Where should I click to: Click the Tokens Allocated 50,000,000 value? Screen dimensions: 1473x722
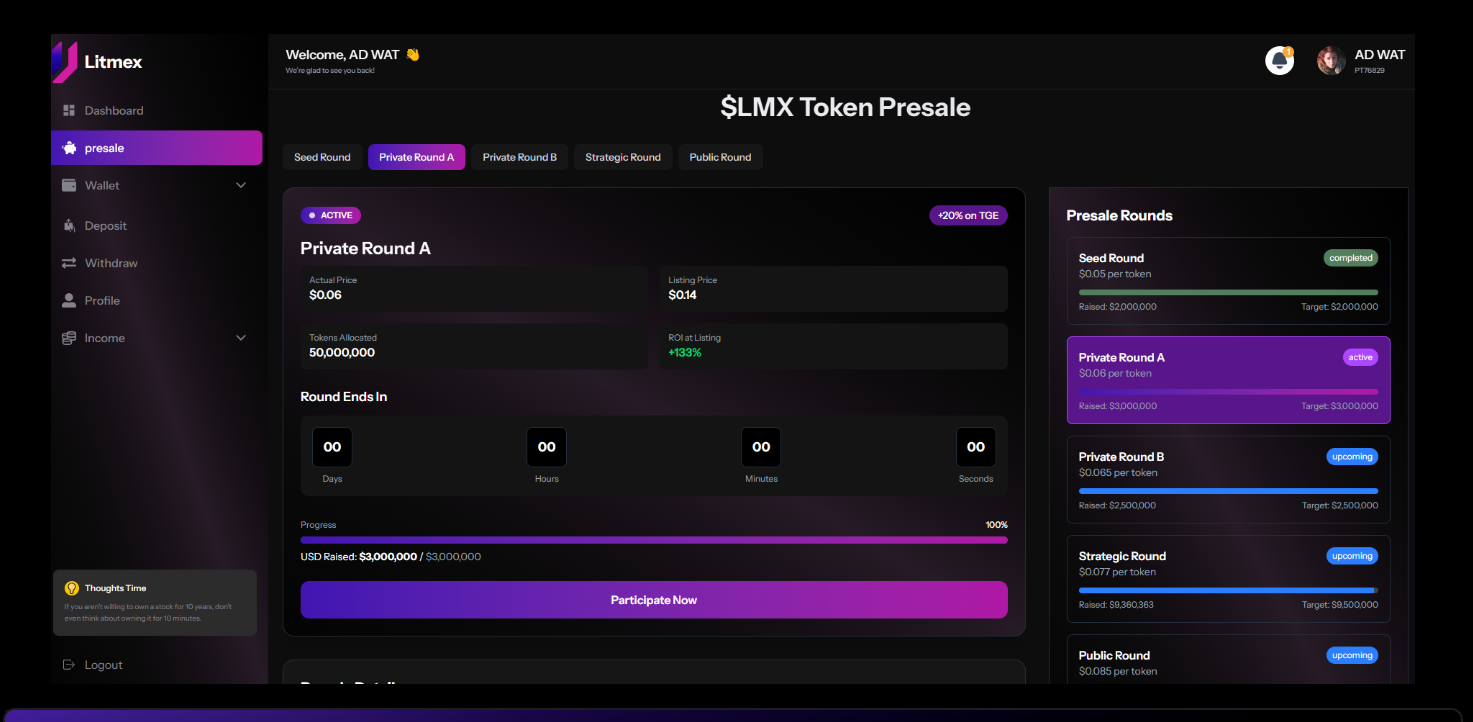pyautogui.click(x=342, y=353)
